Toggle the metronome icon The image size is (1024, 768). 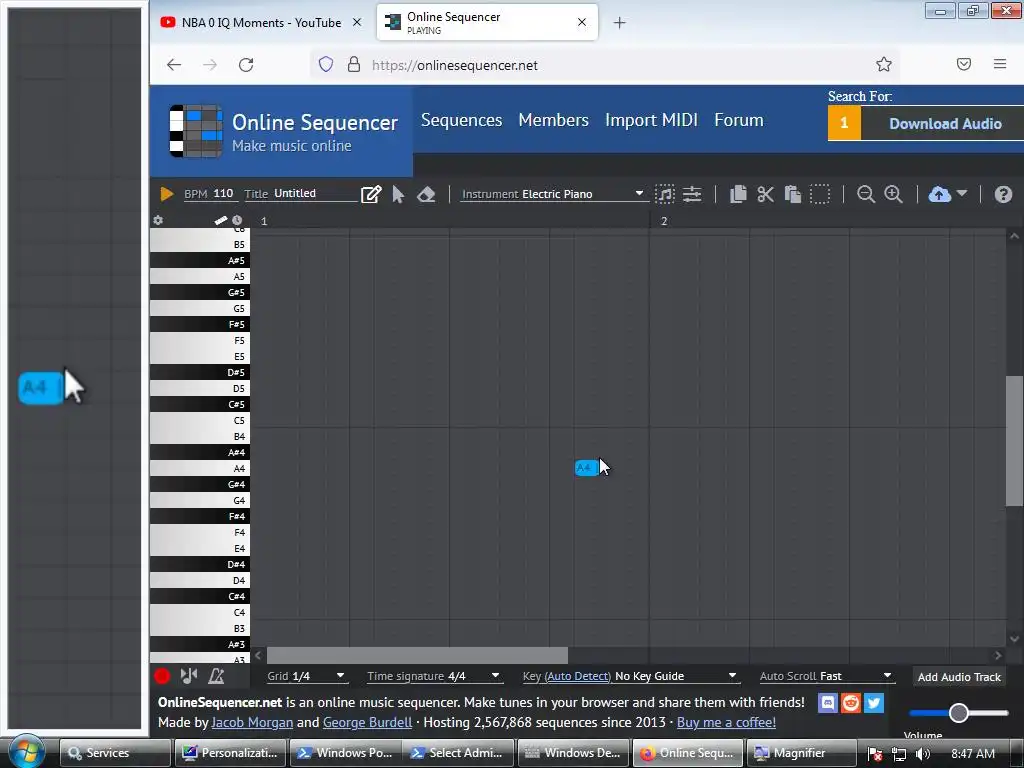click(x=216, y=676)
